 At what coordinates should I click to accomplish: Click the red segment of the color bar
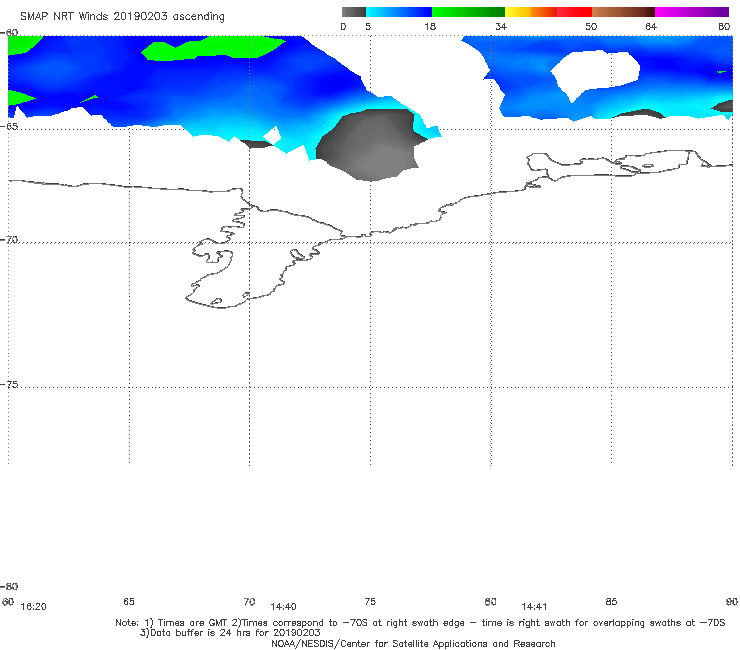(x=574, y=12)
